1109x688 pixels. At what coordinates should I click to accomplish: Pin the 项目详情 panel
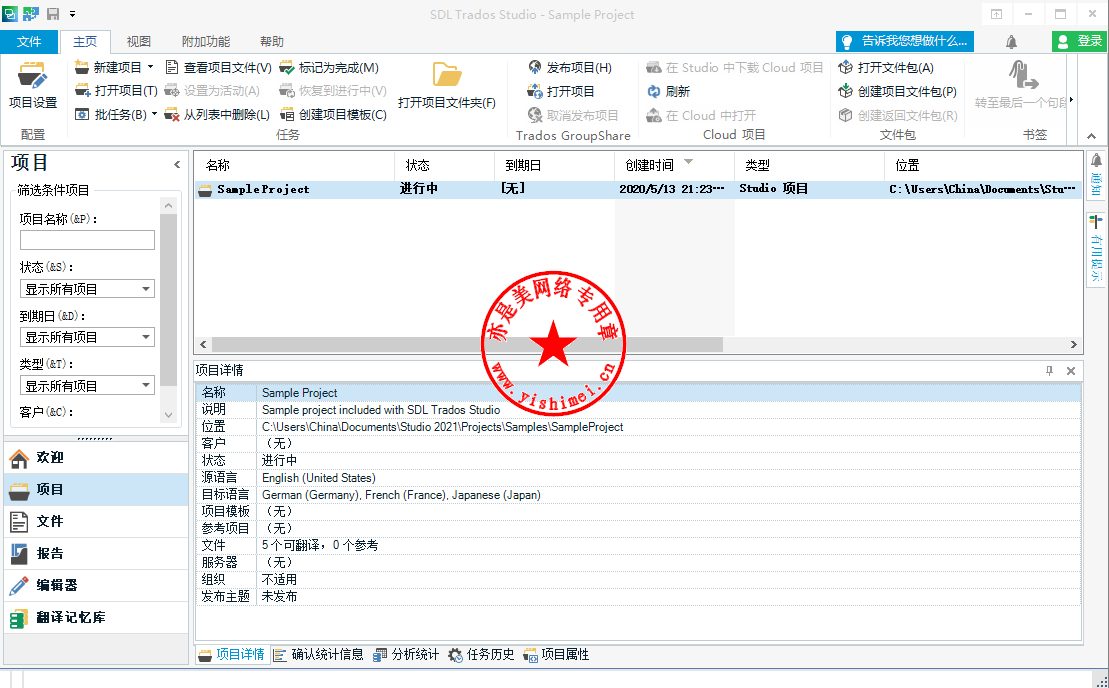[x=1049, y=371]
